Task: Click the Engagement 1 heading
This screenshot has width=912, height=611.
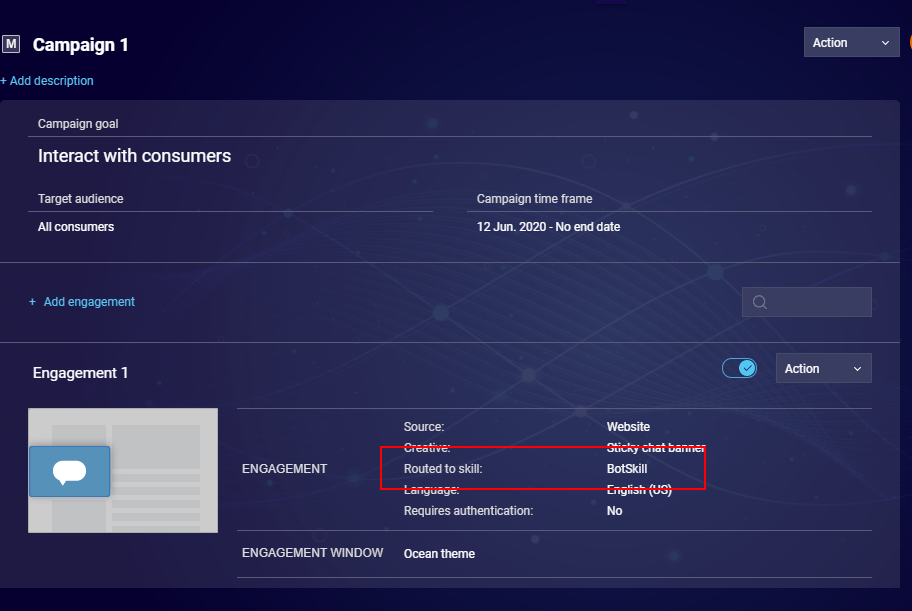Action: (x=80, y=373)
